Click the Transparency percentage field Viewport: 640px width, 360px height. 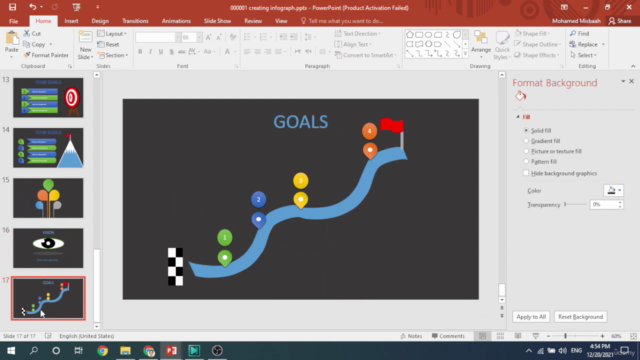604,204
